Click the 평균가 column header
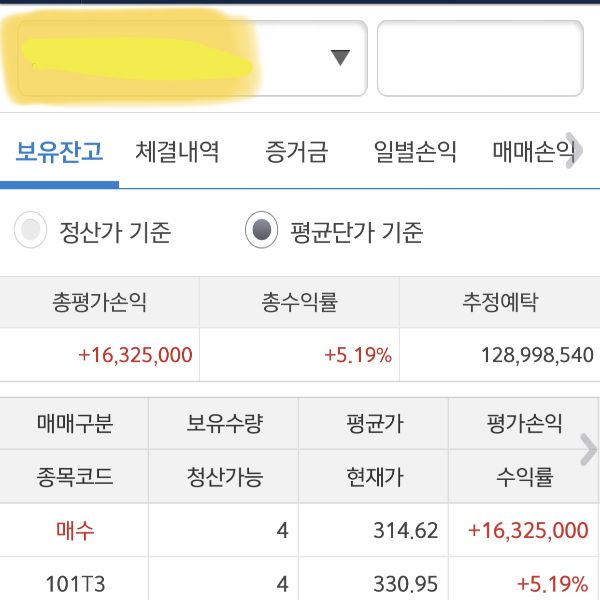The height and width of the screenshot is (600, 600). [374, 423]
